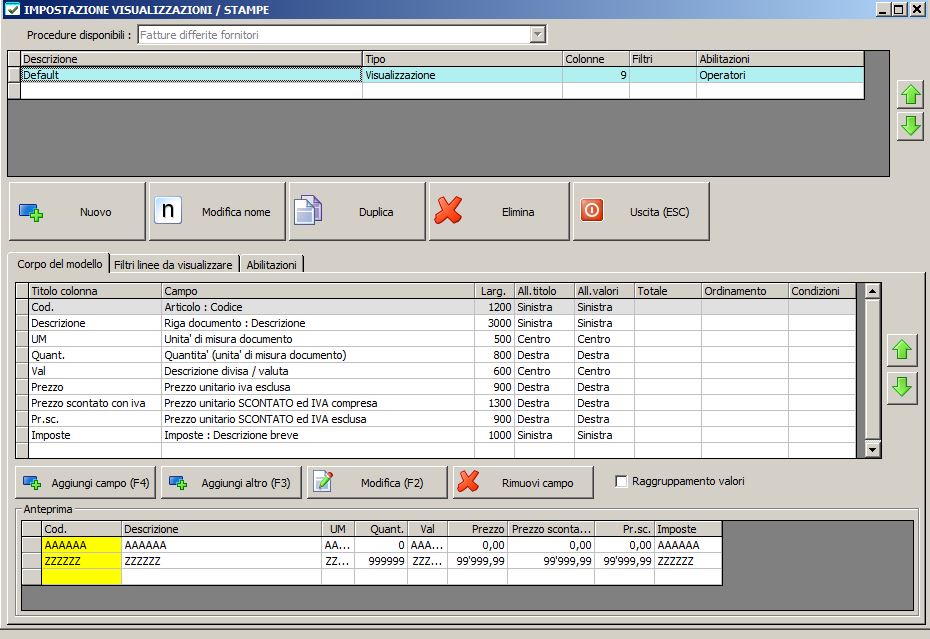The image size is (930, 639).
Task: Click Modifica nome button text
Action: pyautogui.click(x=236, y=212)
